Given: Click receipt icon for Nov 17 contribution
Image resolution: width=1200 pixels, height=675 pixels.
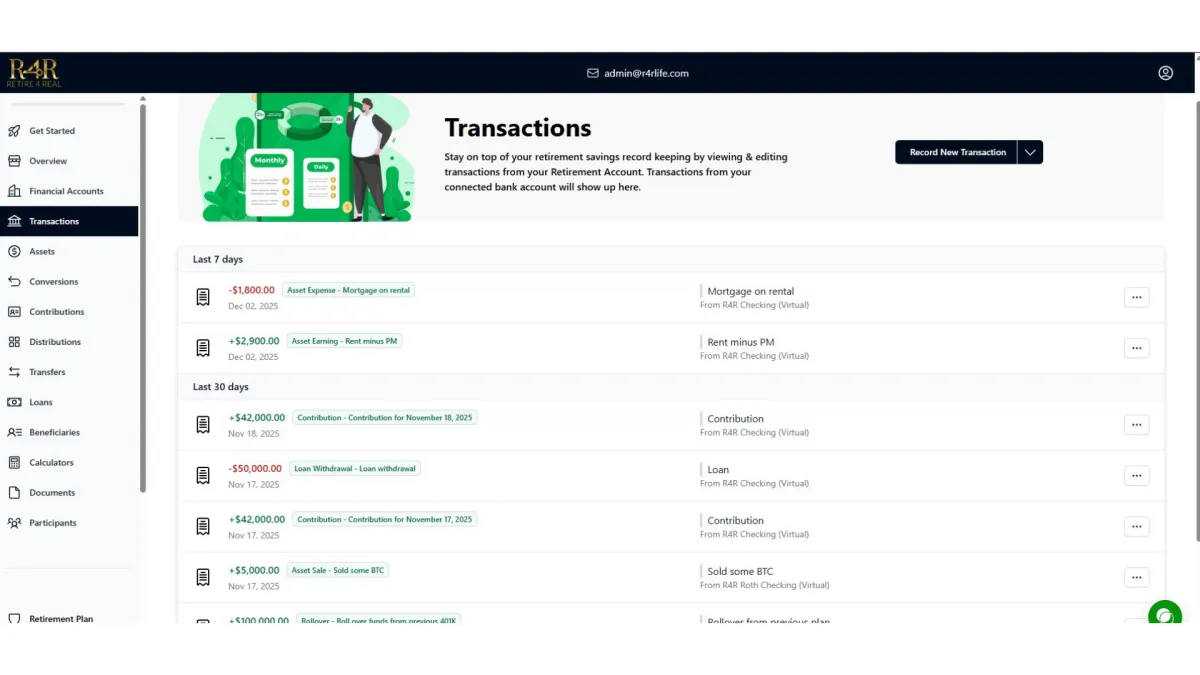Looking at the screenshot, I should pos(203,526).
